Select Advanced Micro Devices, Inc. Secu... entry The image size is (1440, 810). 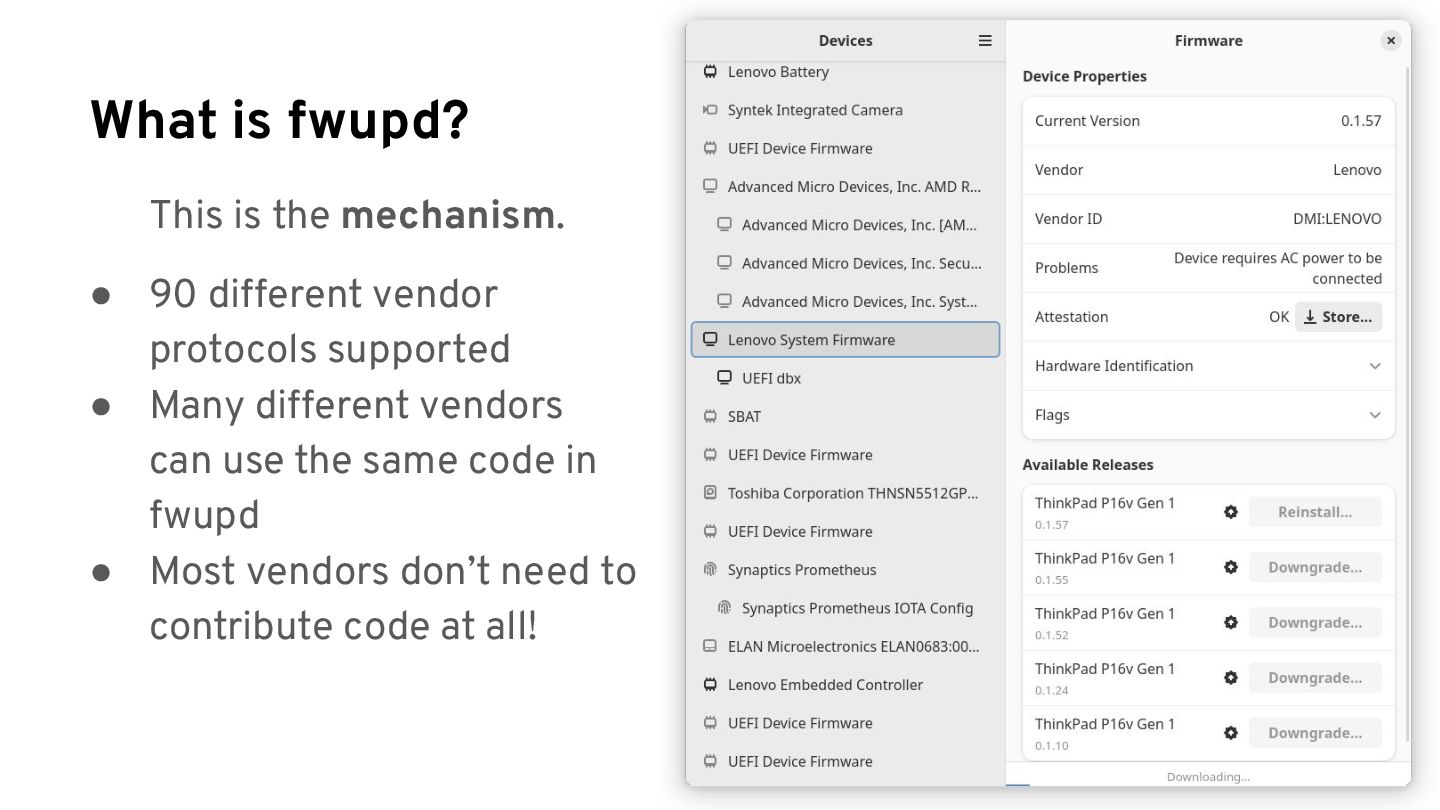(x=845, y=263)
